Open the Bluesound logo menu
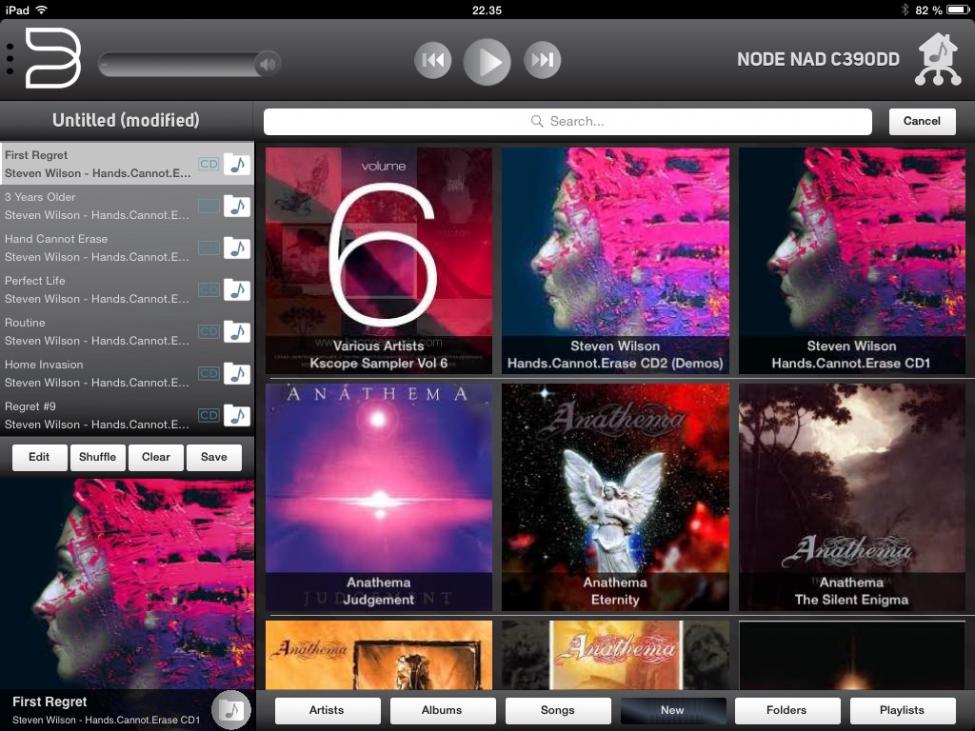Viewport: 975px width, 731px height. pyautogui.click(x=53, y=58)
